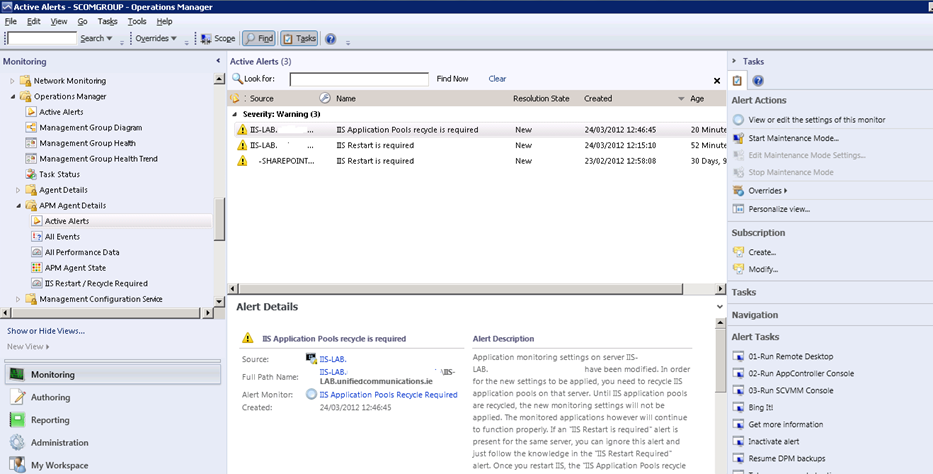
Task: Toggle the Find toolbar button
Action: tap(259, 38)
